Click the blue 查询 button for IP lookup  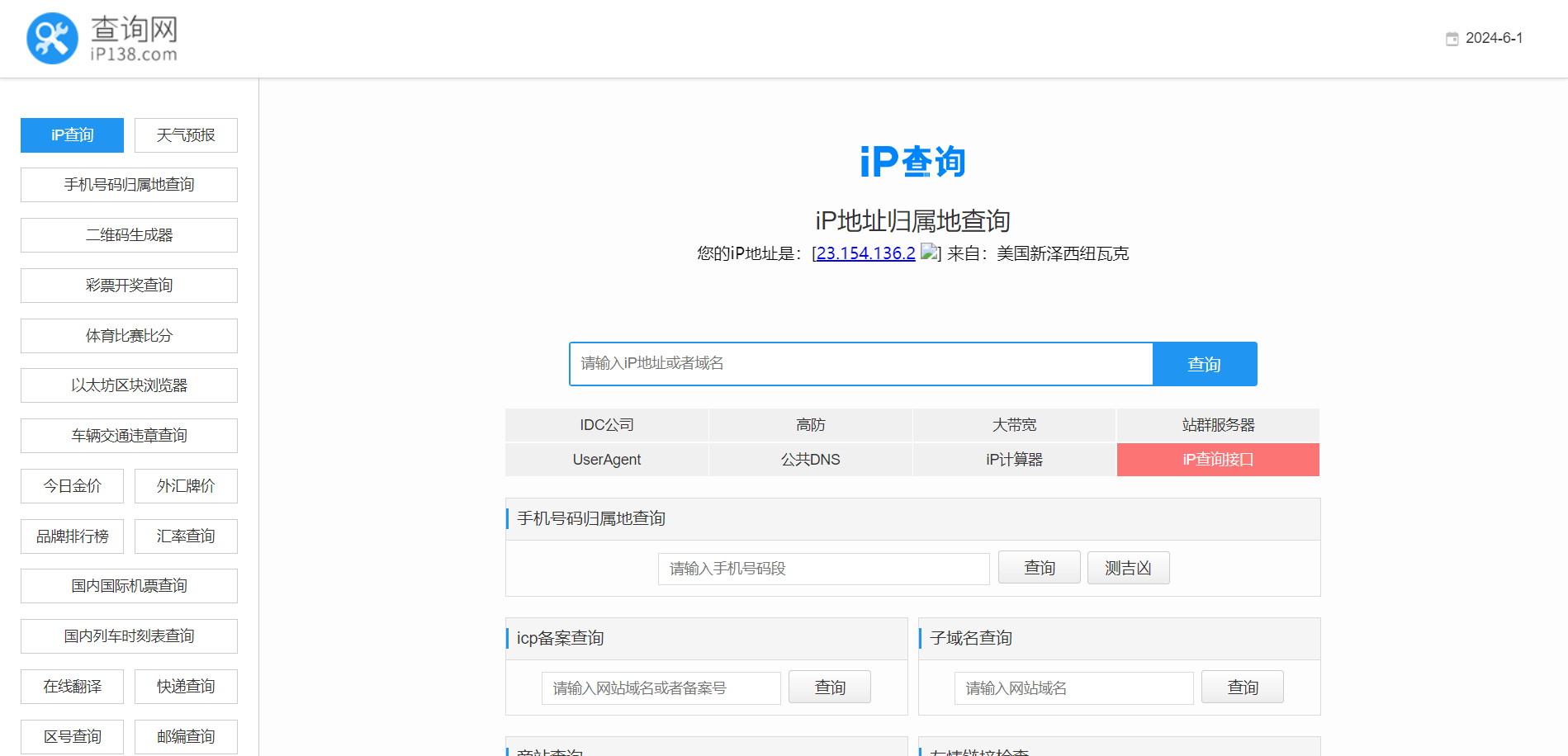(1205, 364)
